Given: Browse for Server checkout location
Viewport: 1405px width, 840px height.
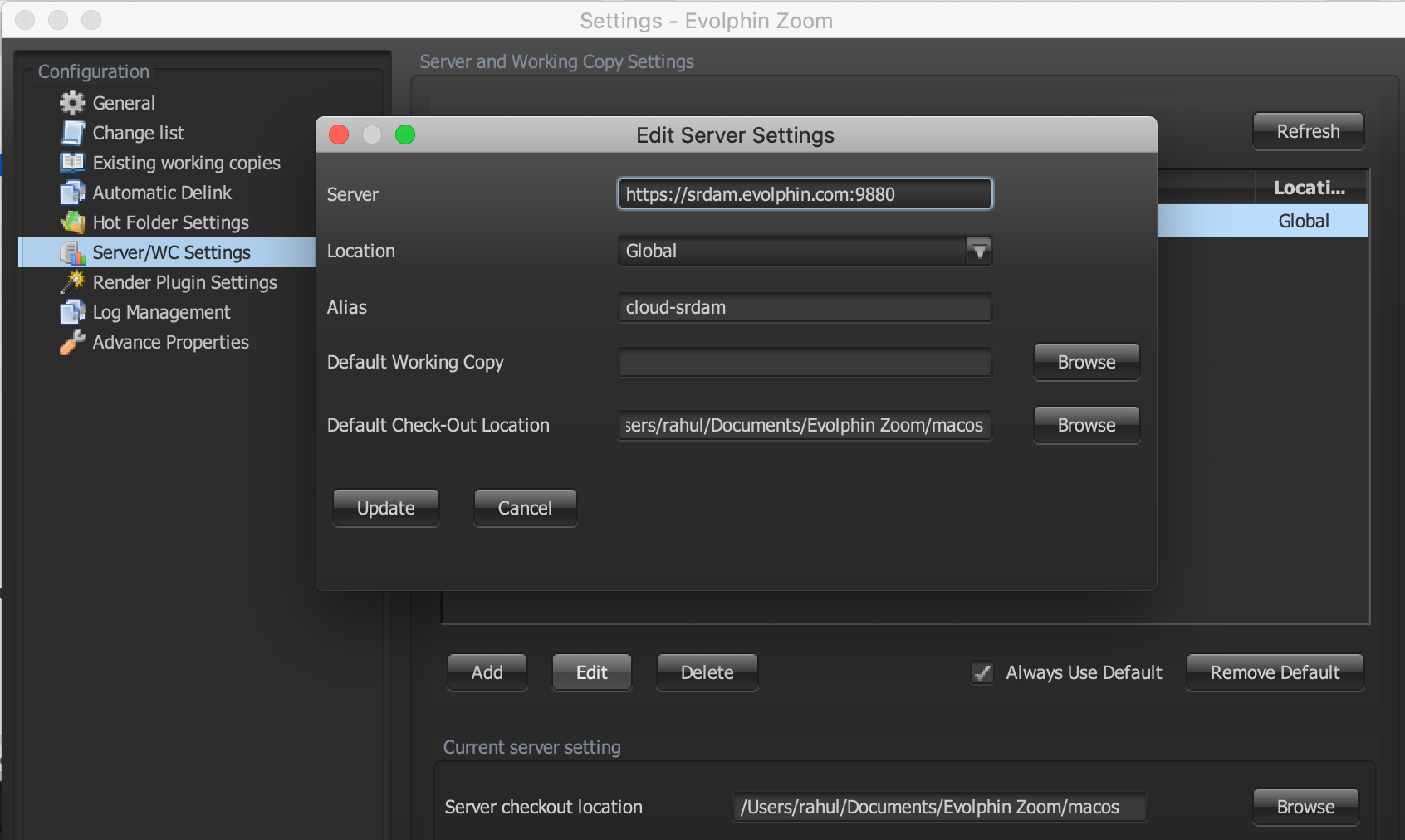Looking at the screenshot, I should [1305, 807].
